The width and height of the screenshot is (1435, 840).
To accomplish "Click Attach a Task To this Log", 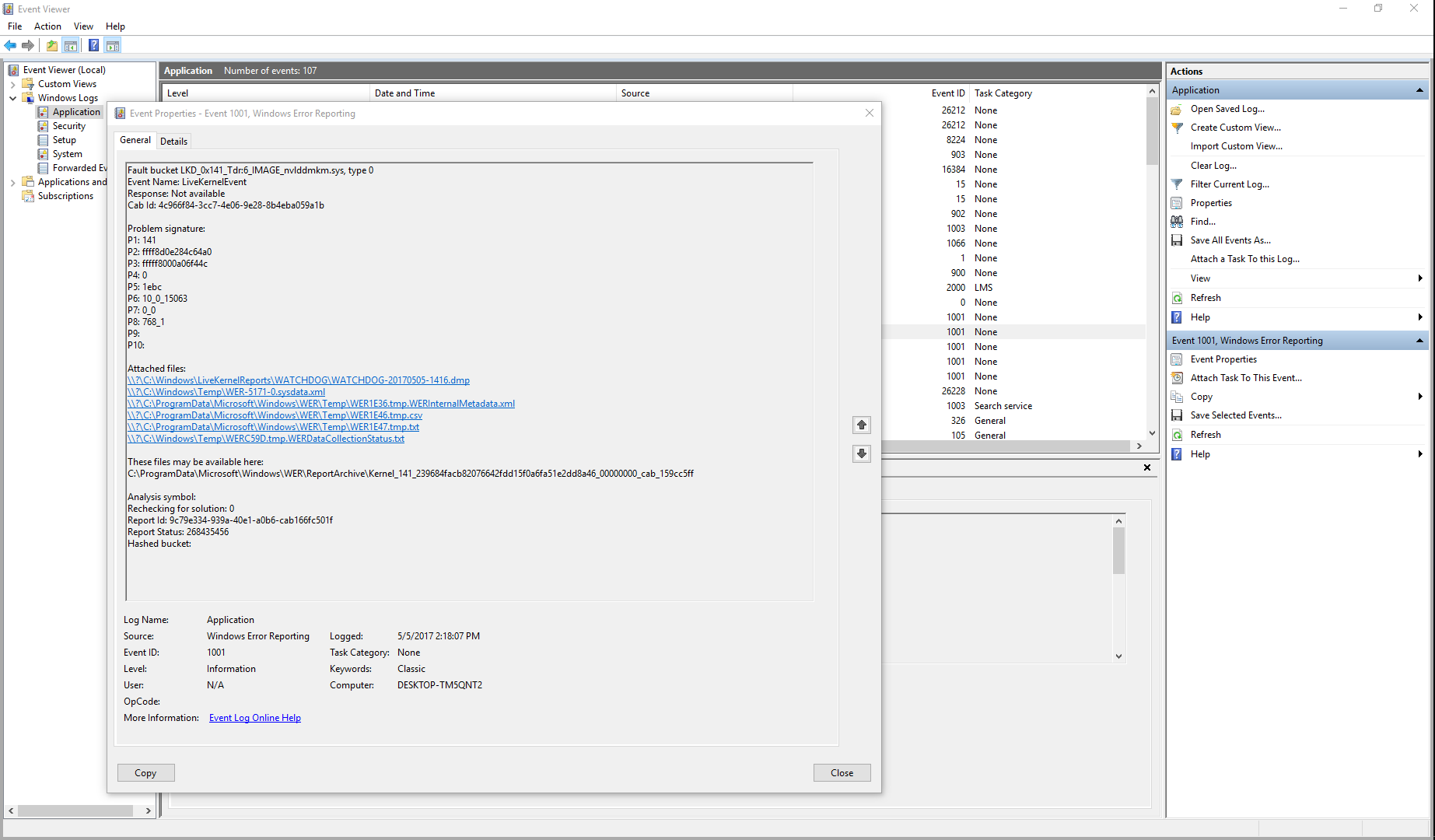I will 1245,259.
